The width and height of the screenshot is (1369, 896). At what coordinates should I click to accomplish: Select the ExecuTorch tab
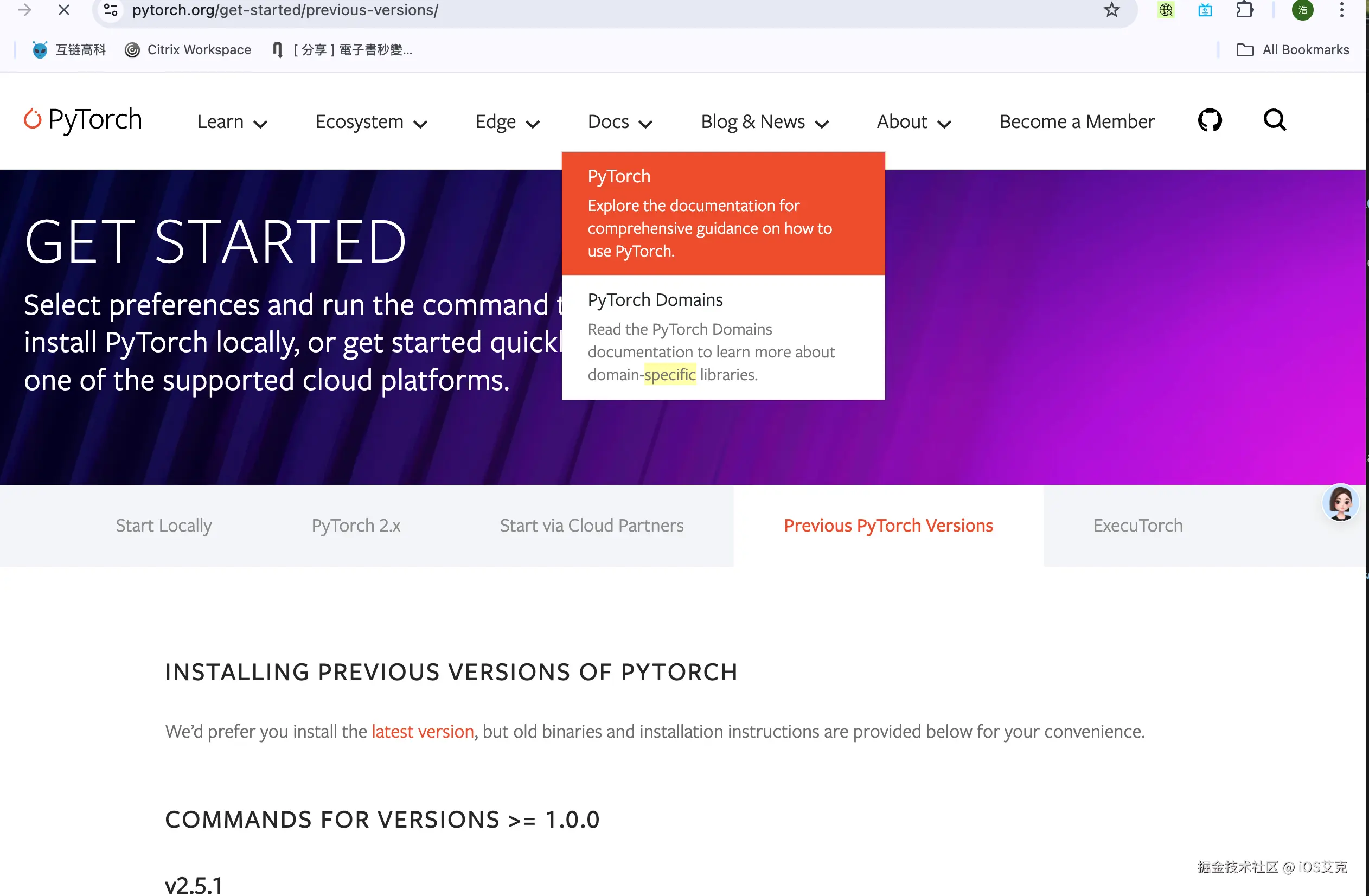point(1137,526)
